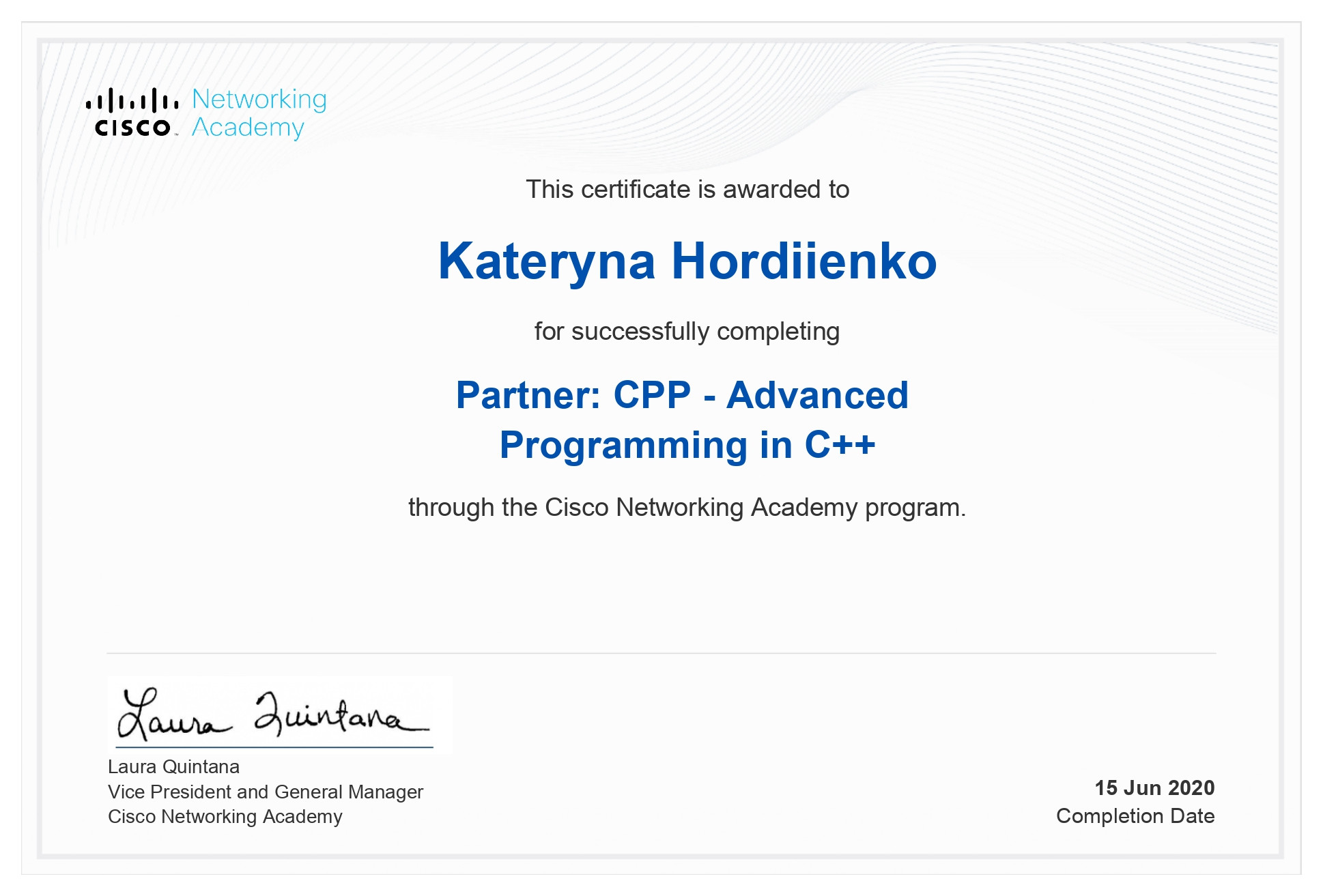The height and width of the screenshot is (896, 1323).
Task: Click 'through the Cisco Networking Academy program.'
Action: tap(687, 508)
